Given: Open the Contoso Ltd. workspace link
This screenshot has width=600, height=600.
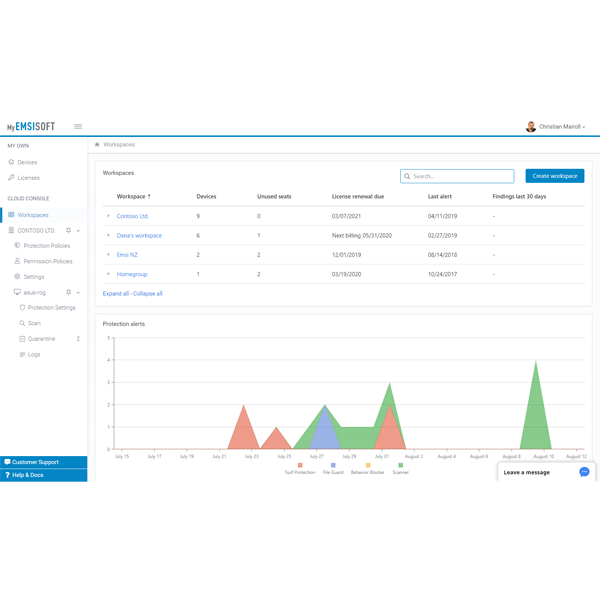Looking at the screenshot, I should [x=132, y=216].
